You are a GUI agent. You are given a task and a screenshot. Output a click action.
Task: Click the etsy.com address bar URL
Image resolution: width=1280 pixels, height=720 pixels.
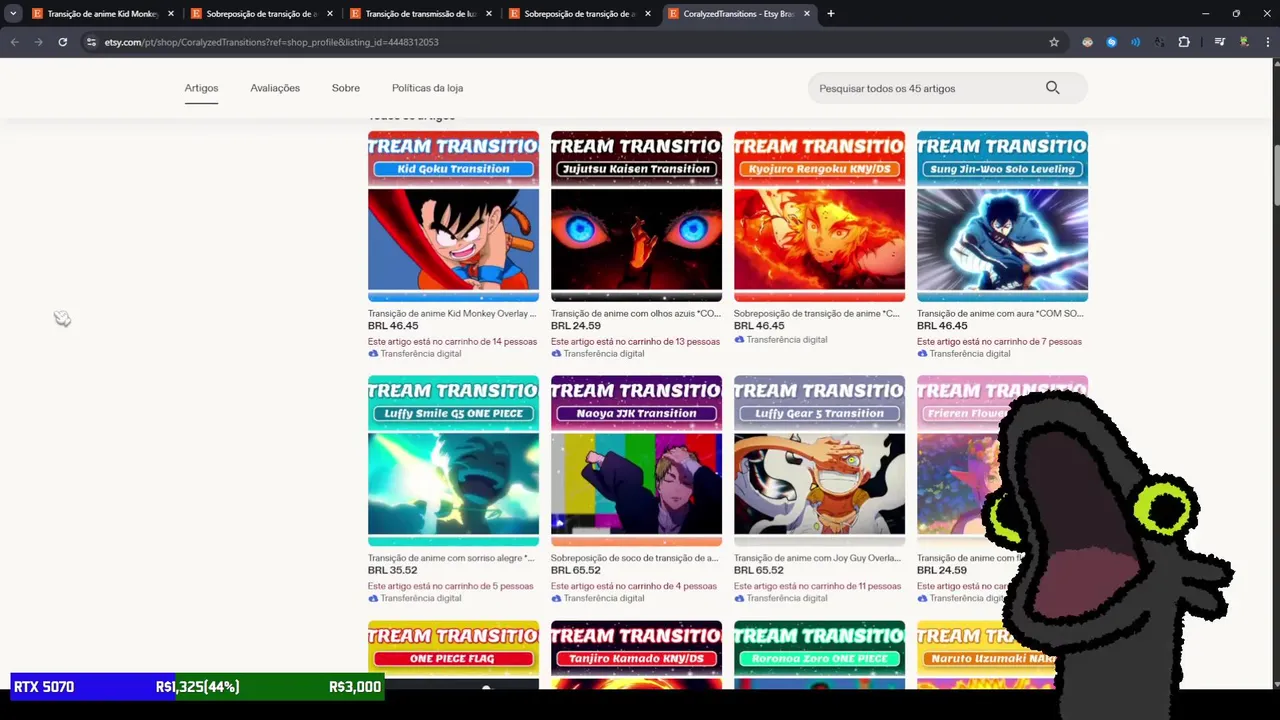pyautogui.click(x=272, y=42)
